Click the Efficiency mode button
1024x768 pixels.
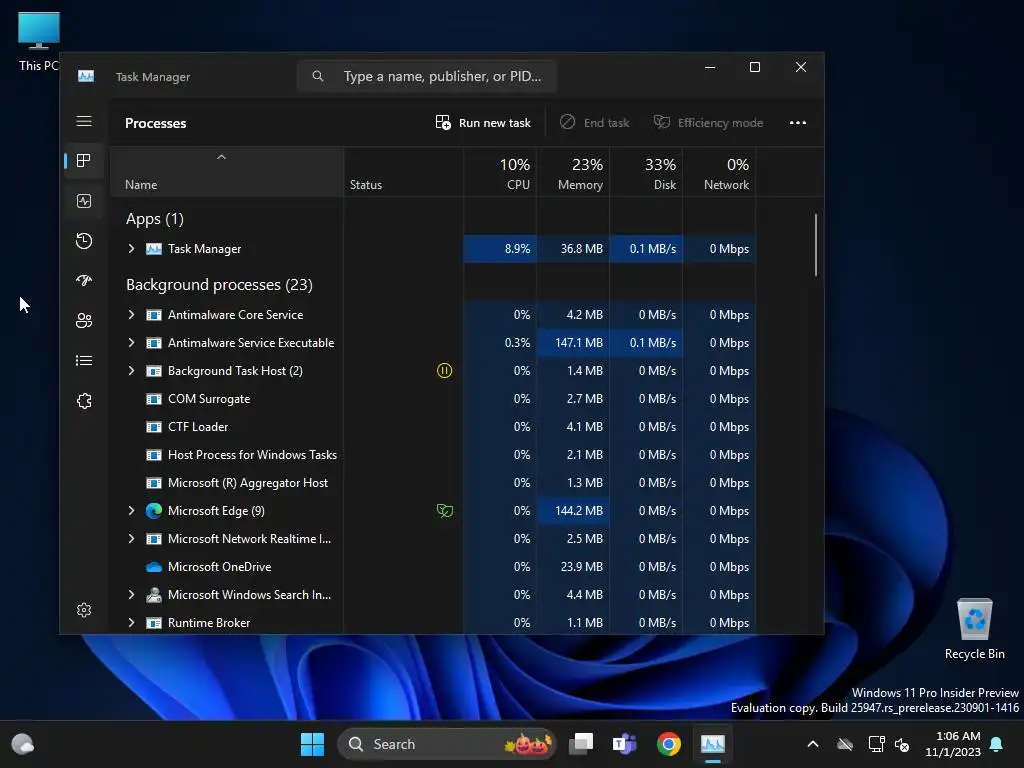(x=709, y=123)
